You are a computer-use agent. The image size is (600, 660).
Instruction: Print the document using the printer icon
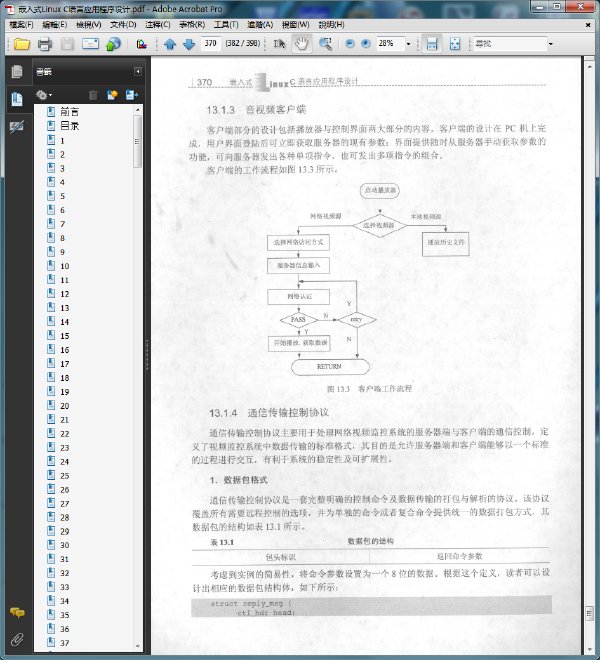point(45,44)
